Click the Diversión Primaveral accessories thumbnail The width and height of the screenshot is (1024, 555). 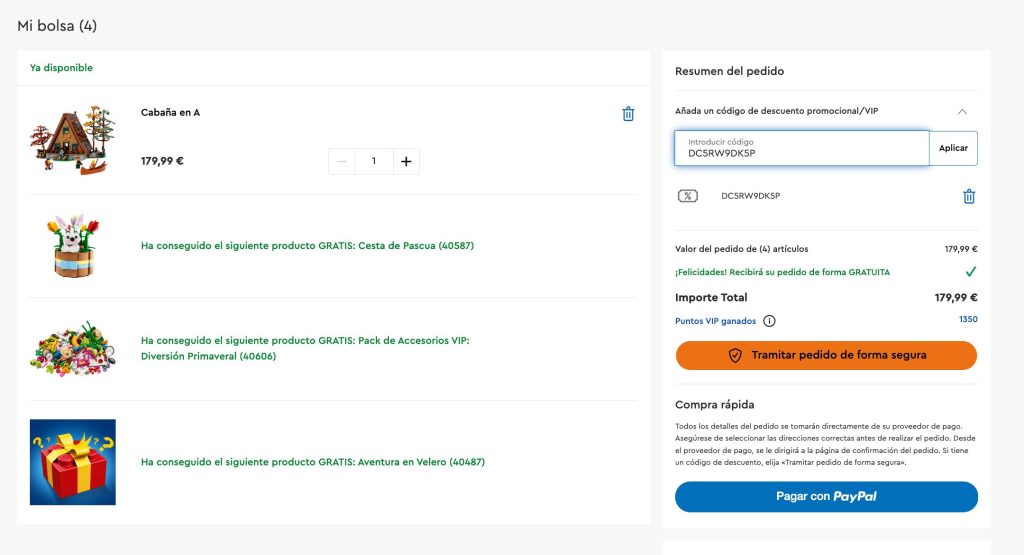[72, 349]
